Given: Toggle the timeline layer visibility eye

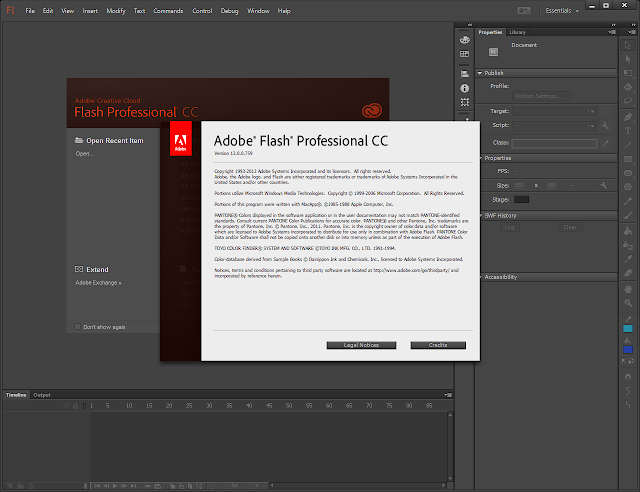Looking at the screenshot, I should (x=66, y=406).
